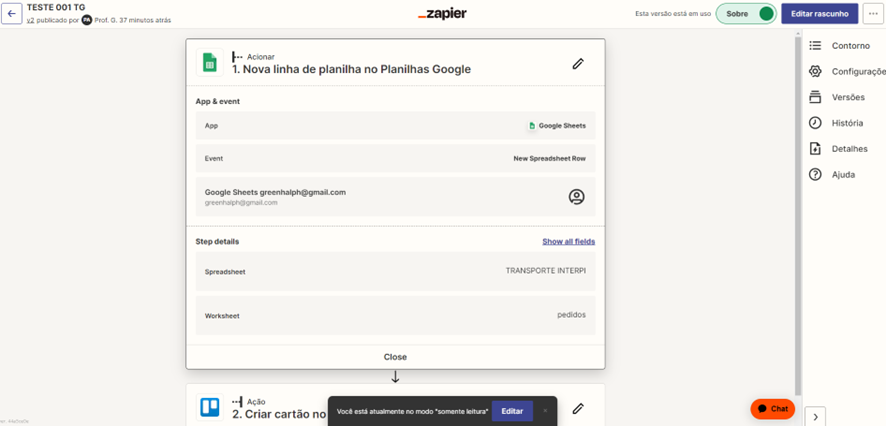Image resolution: width=886 pixels, height=426 pixels.
Task: Click the Editar rascunho button
Action: tap(819, 14)
